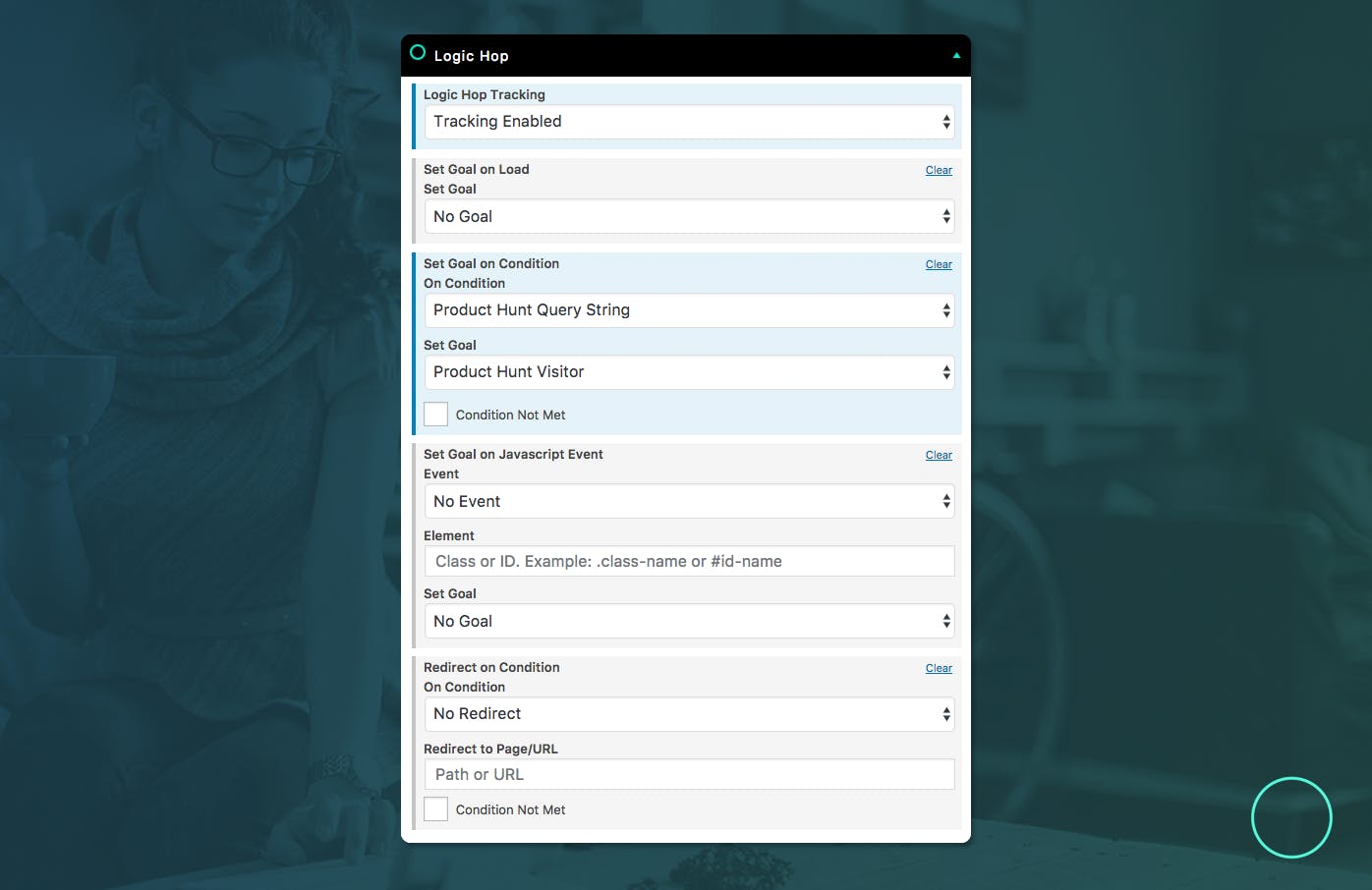This screenshot has height=890, width=1372.
Task: Open the No Event dropdown
Action: click(x=689, y=501)
